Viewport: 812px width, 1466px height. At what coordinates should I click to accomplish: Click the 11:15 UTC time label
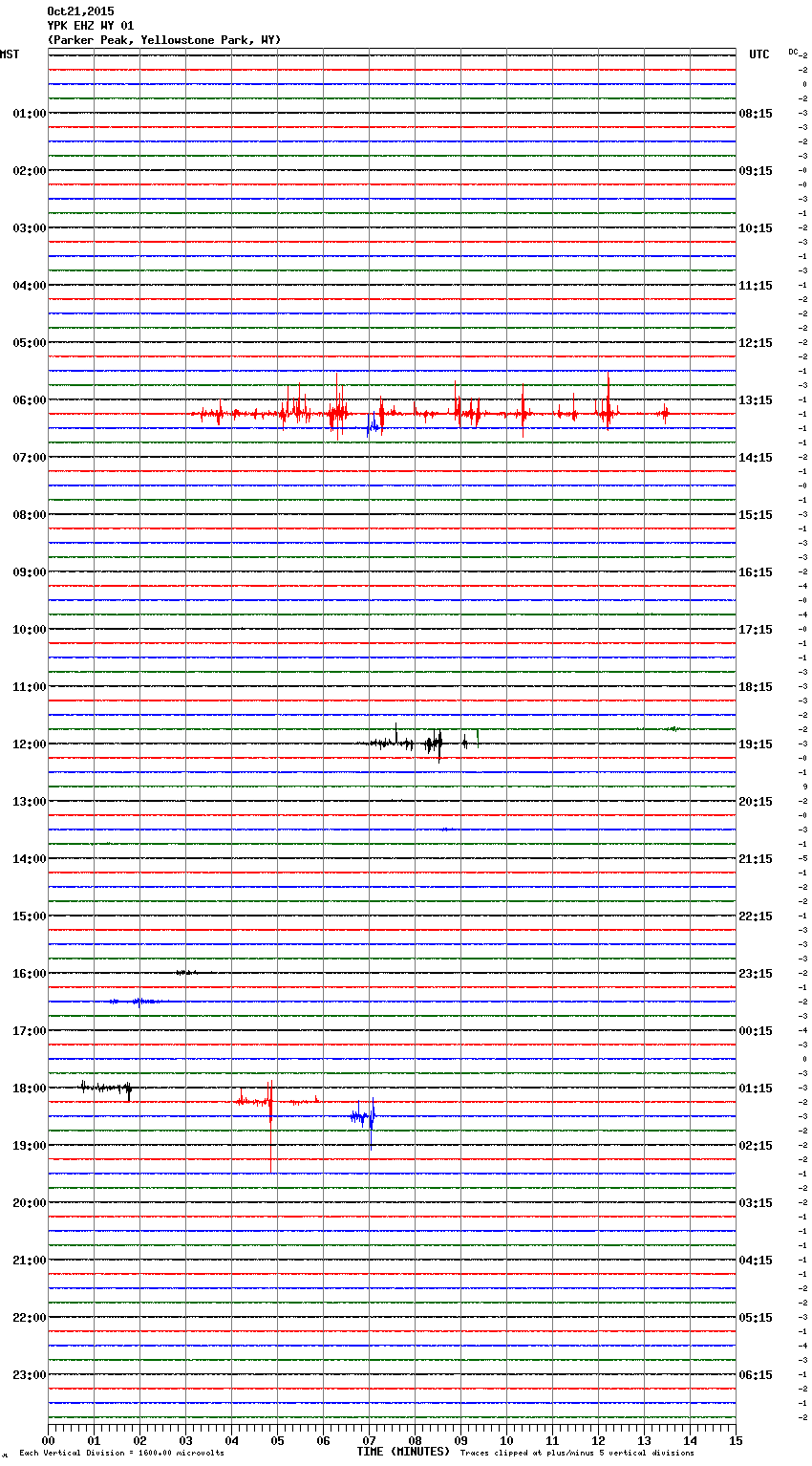click(x=756, y=286)
